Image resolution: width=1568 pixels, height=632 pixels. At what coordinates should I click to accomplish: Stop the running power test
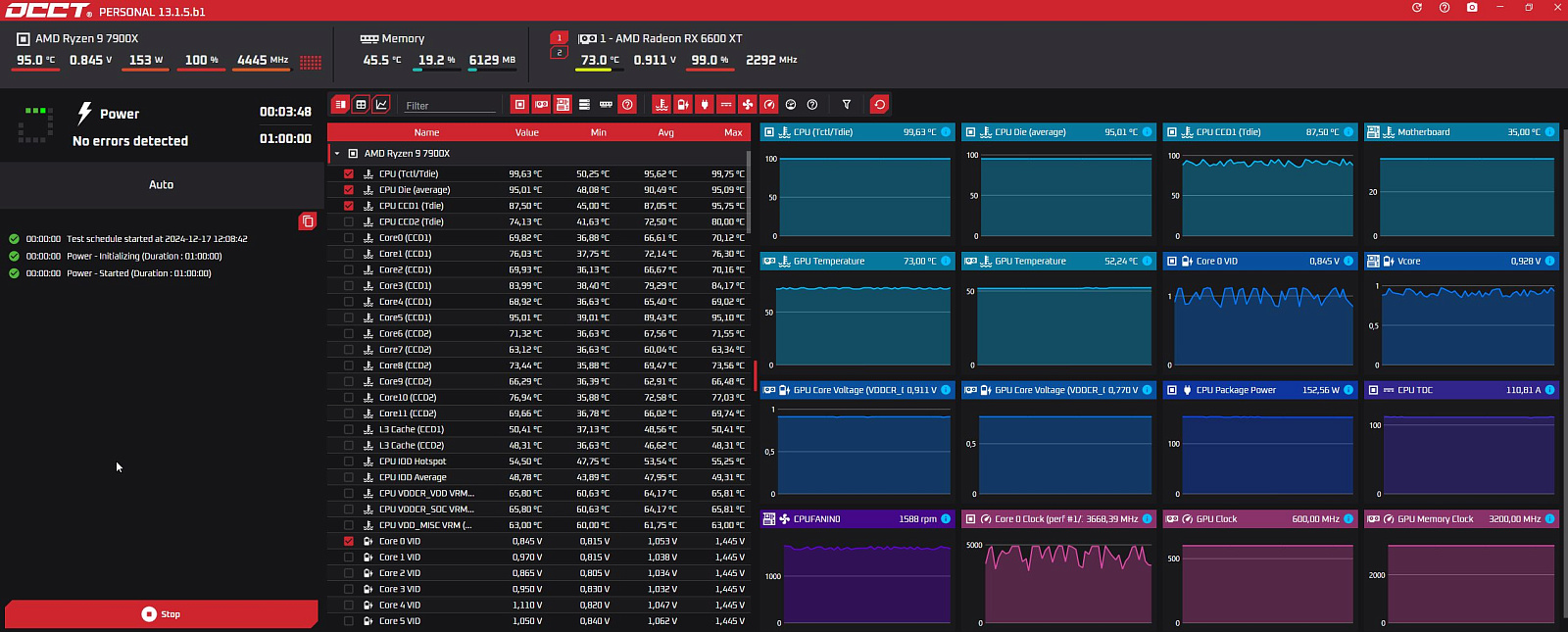tap(162, 614)
